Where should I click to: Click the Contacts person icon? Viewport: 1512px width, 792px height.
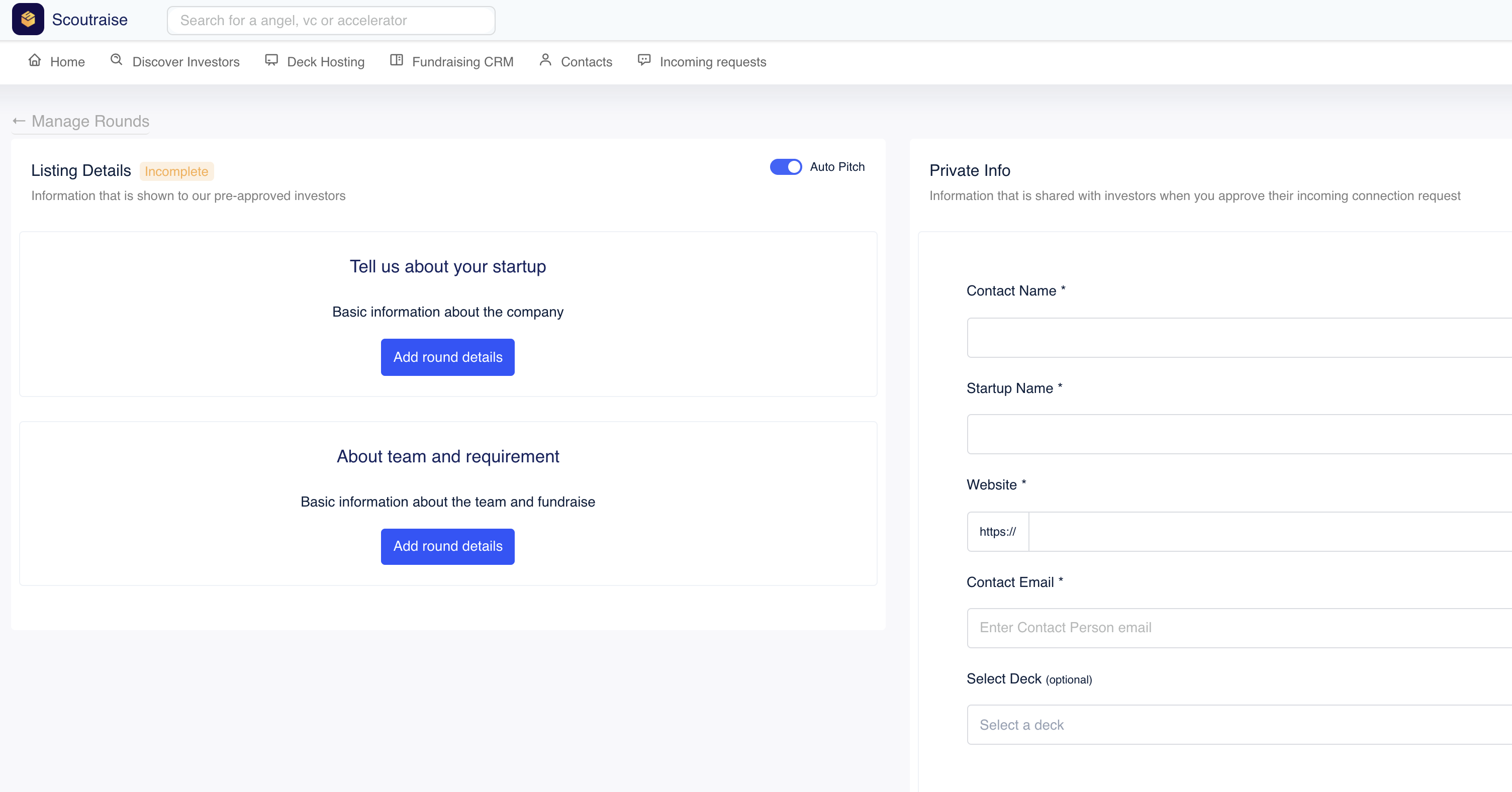(545, 60)
